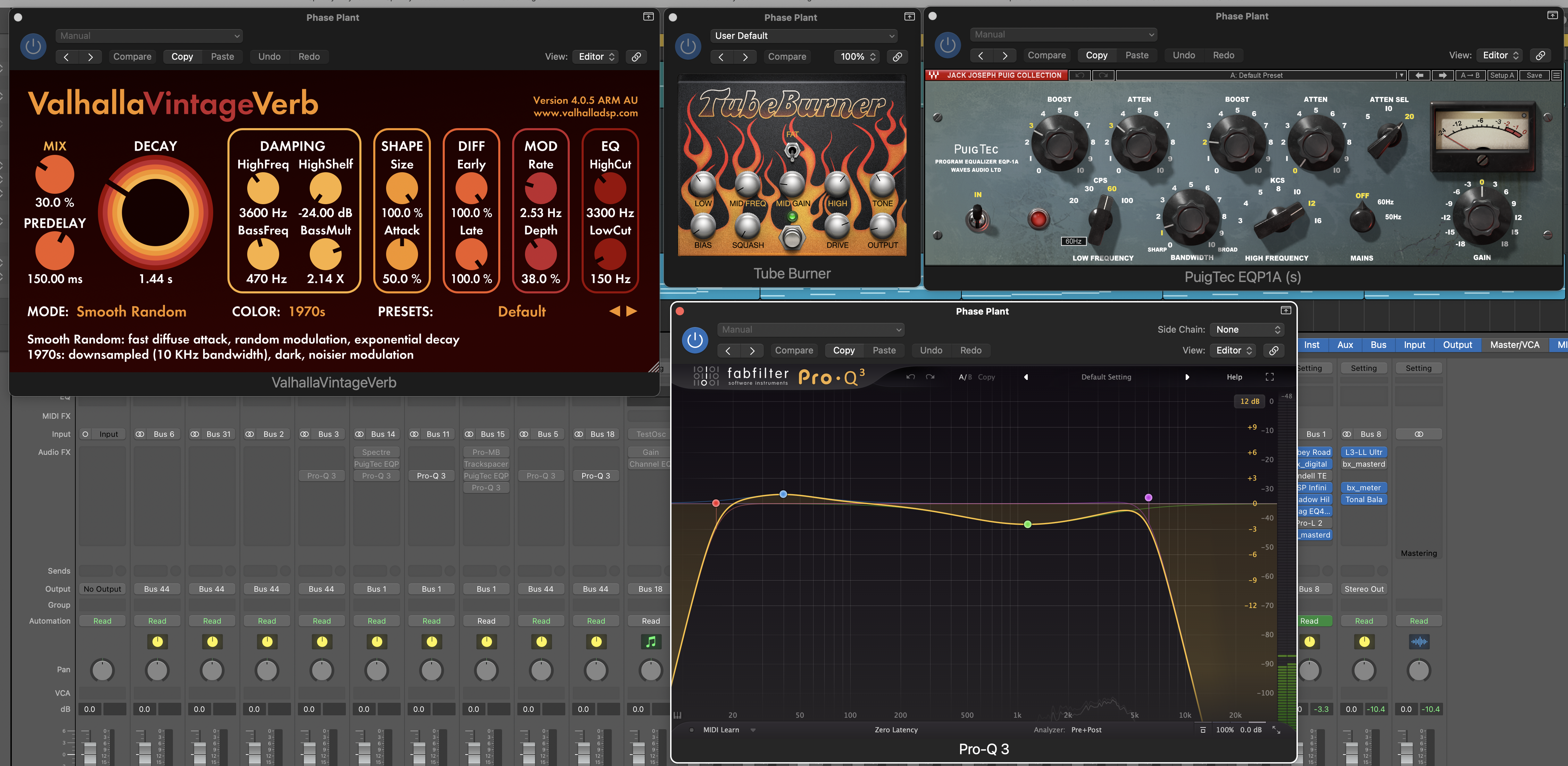Select previous Valhalla preset with orange left arrow
The height and width of the screenshot is (766, 1568).
pyautogui.click(x=615, y=311)
